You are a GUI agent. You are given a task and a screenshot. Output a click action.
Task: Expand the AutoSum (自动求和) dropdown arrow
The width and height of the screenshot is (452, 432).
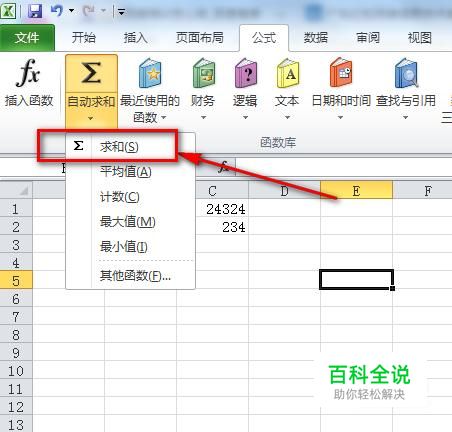point(91,118)
